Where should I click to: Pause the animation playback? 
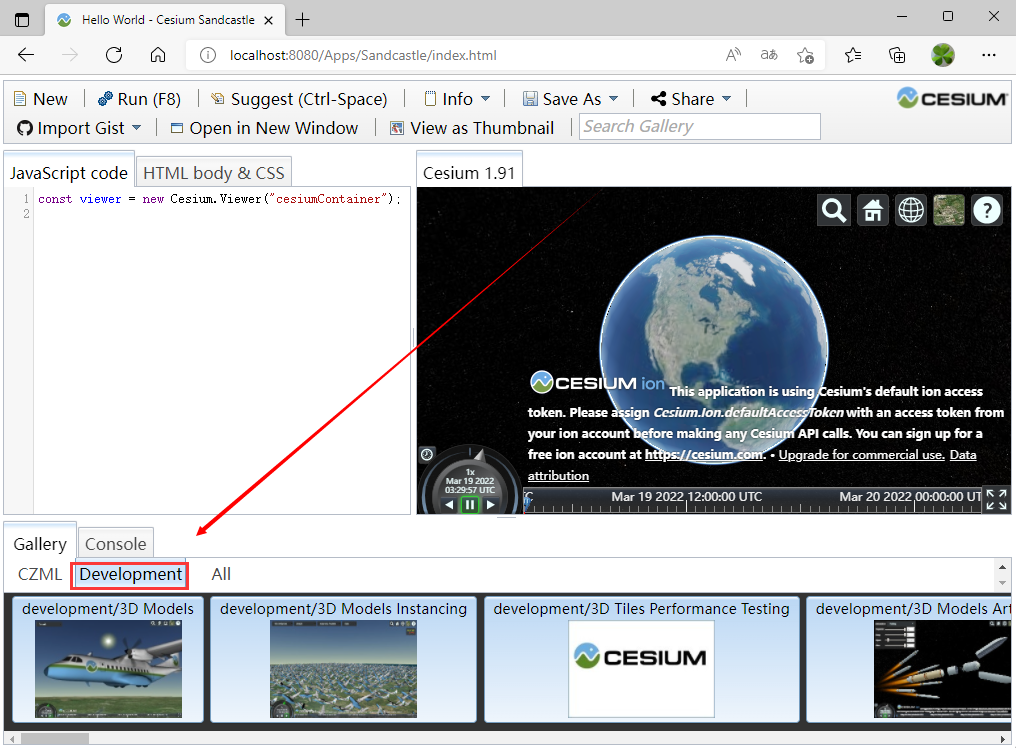point(470,504)
